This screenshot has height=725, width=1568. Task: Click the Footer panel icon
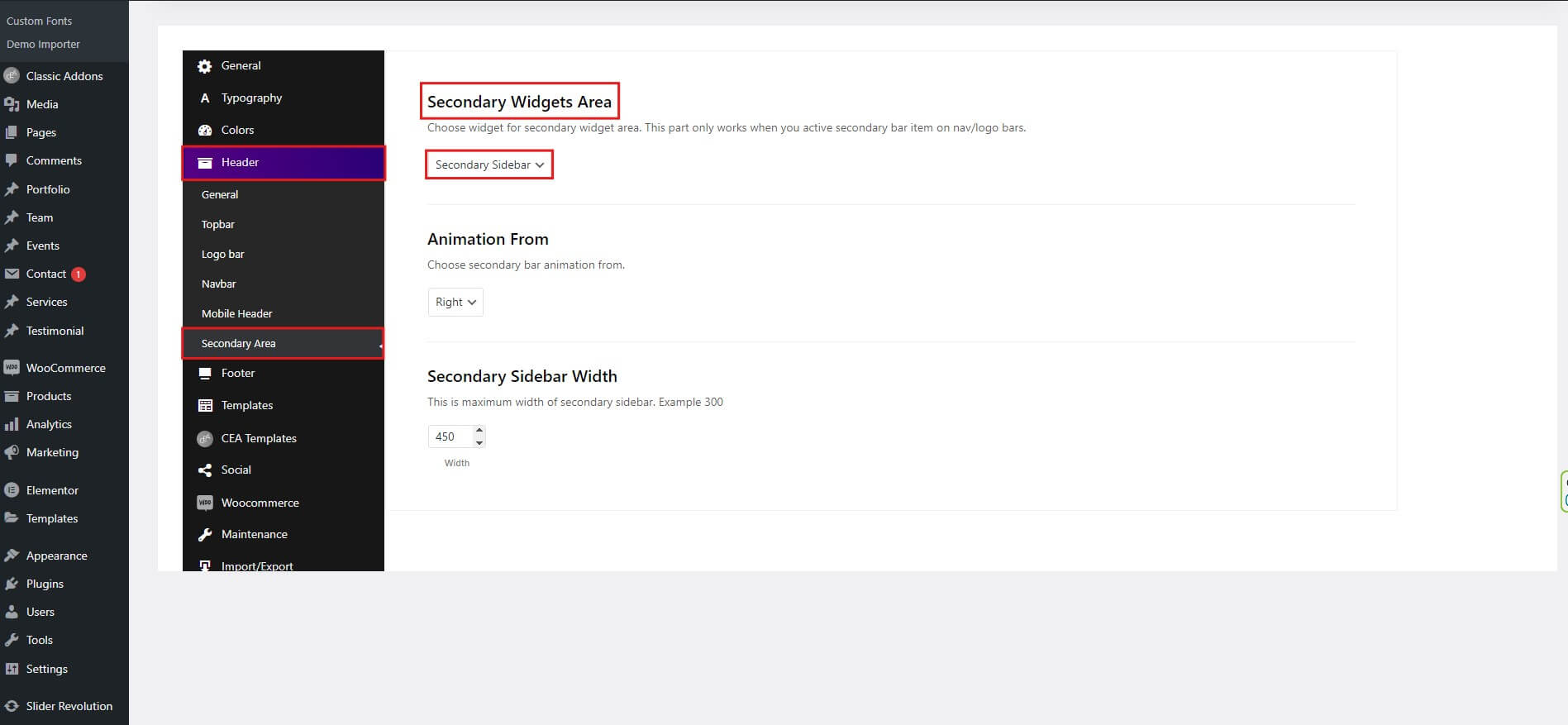(x=205, y=374)
